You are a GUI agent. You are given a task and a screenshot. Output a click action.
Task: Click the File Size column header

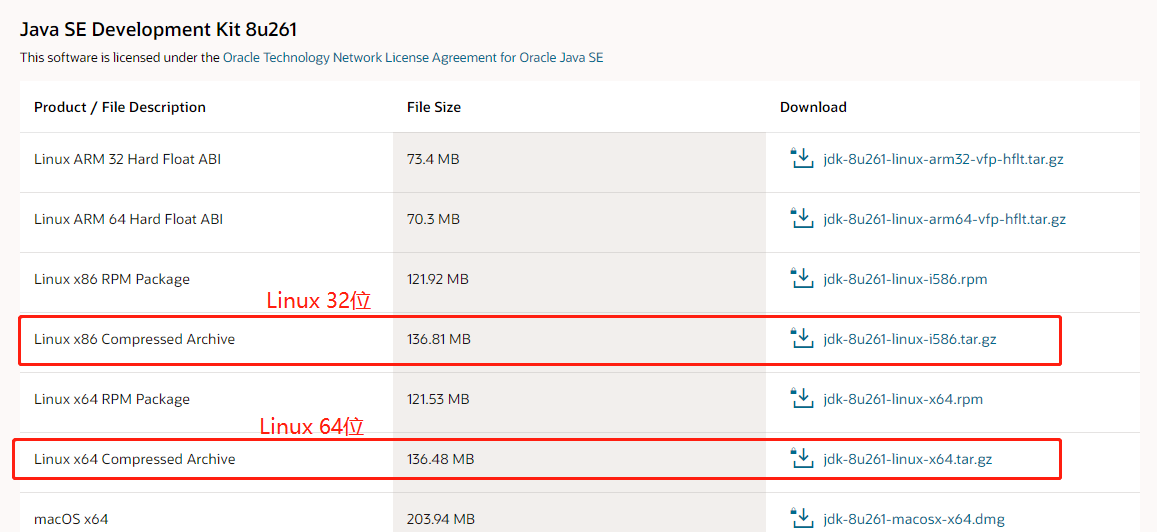click(434, 107)
